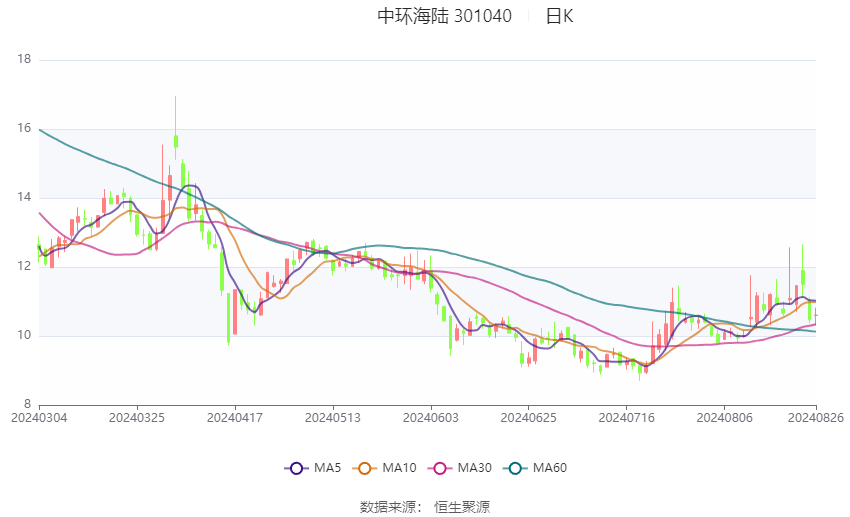Click the 12 price axis label
This screenshot has width=850, height=517.
coord(24,266)
